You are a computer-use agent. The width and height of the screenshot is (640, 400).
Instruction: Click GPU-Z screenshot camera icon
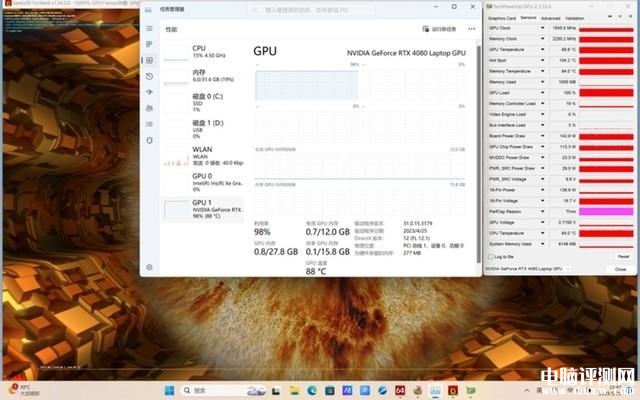point(610,17)
